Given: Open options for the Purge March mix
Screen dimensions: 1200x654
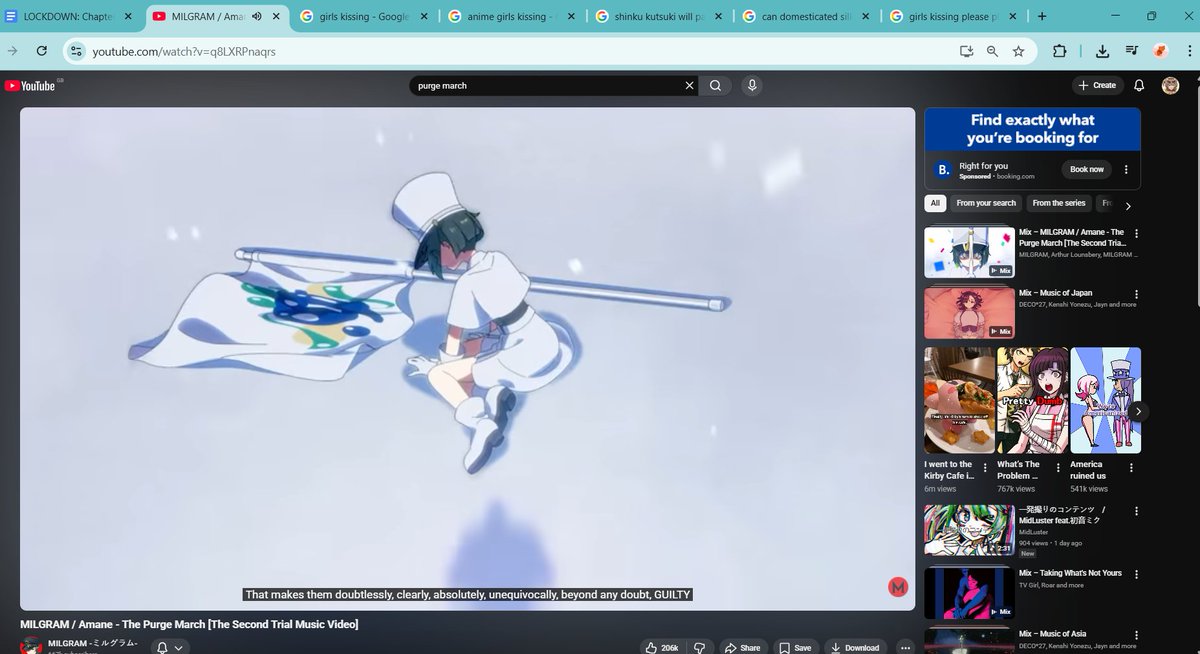Looking at the screenshot, I should [x=1136, y=234].
